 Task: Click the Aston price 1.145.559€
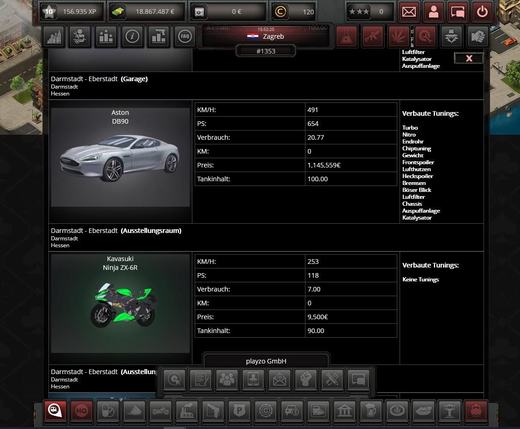pos(324,165)
